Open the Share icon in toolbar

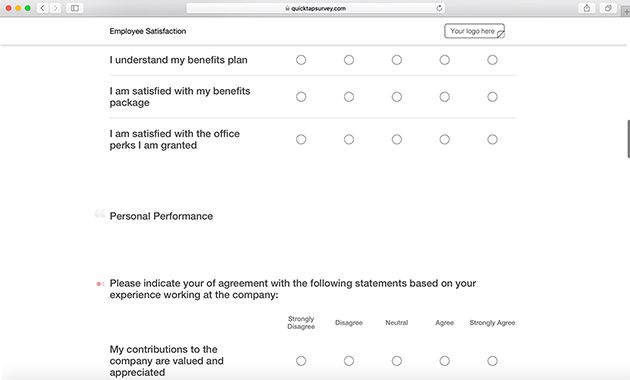[x=587, y=8]
